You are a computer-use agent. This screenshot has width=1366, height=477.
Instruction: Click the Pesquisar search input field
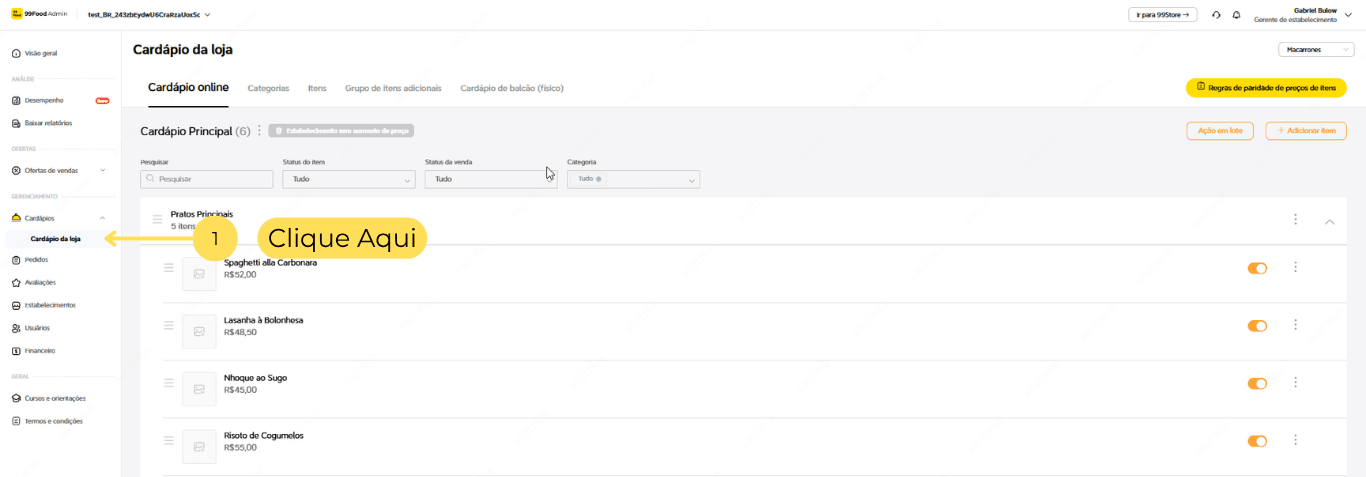207,179
